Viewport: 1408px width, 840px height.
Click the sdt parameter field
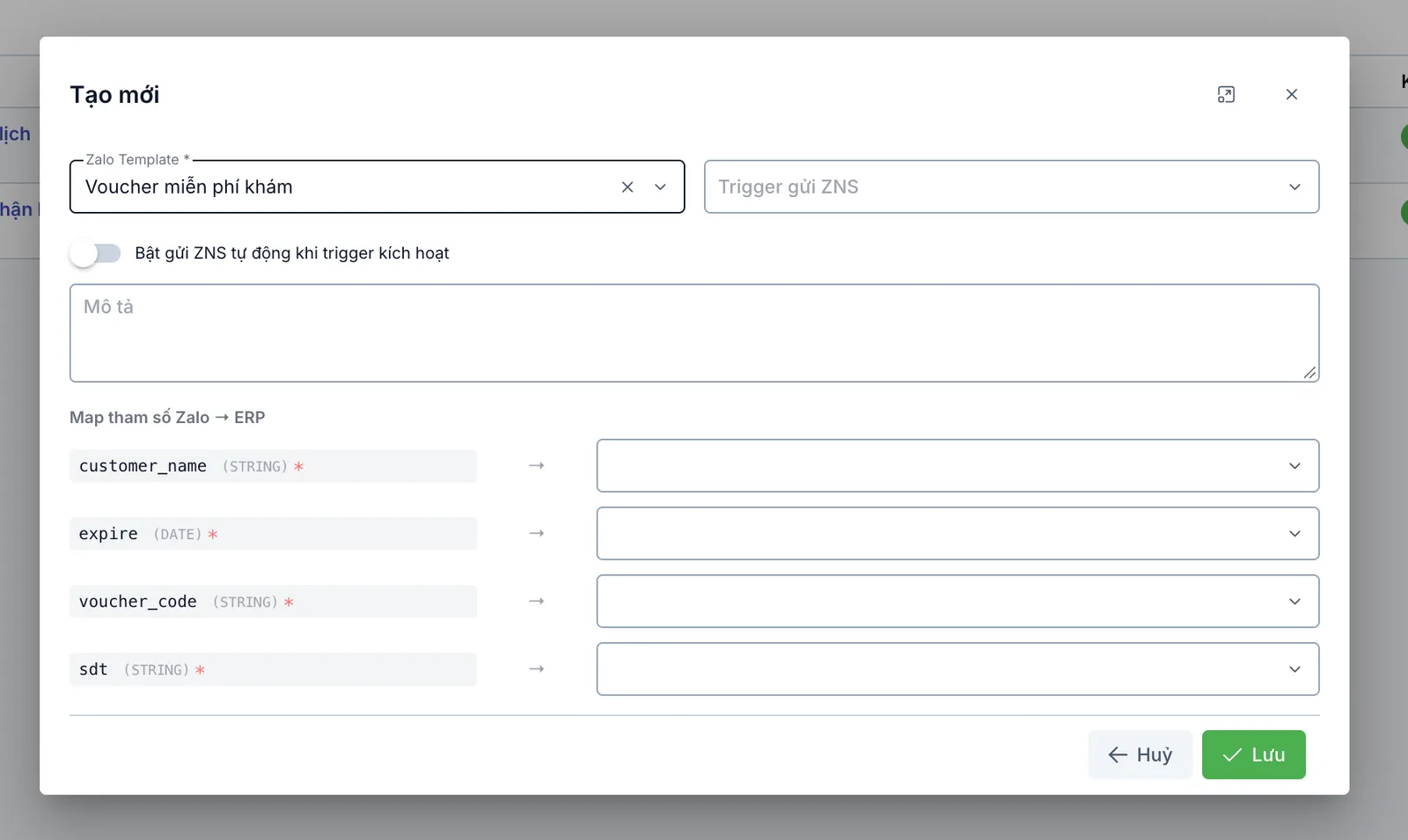(273, 669)
